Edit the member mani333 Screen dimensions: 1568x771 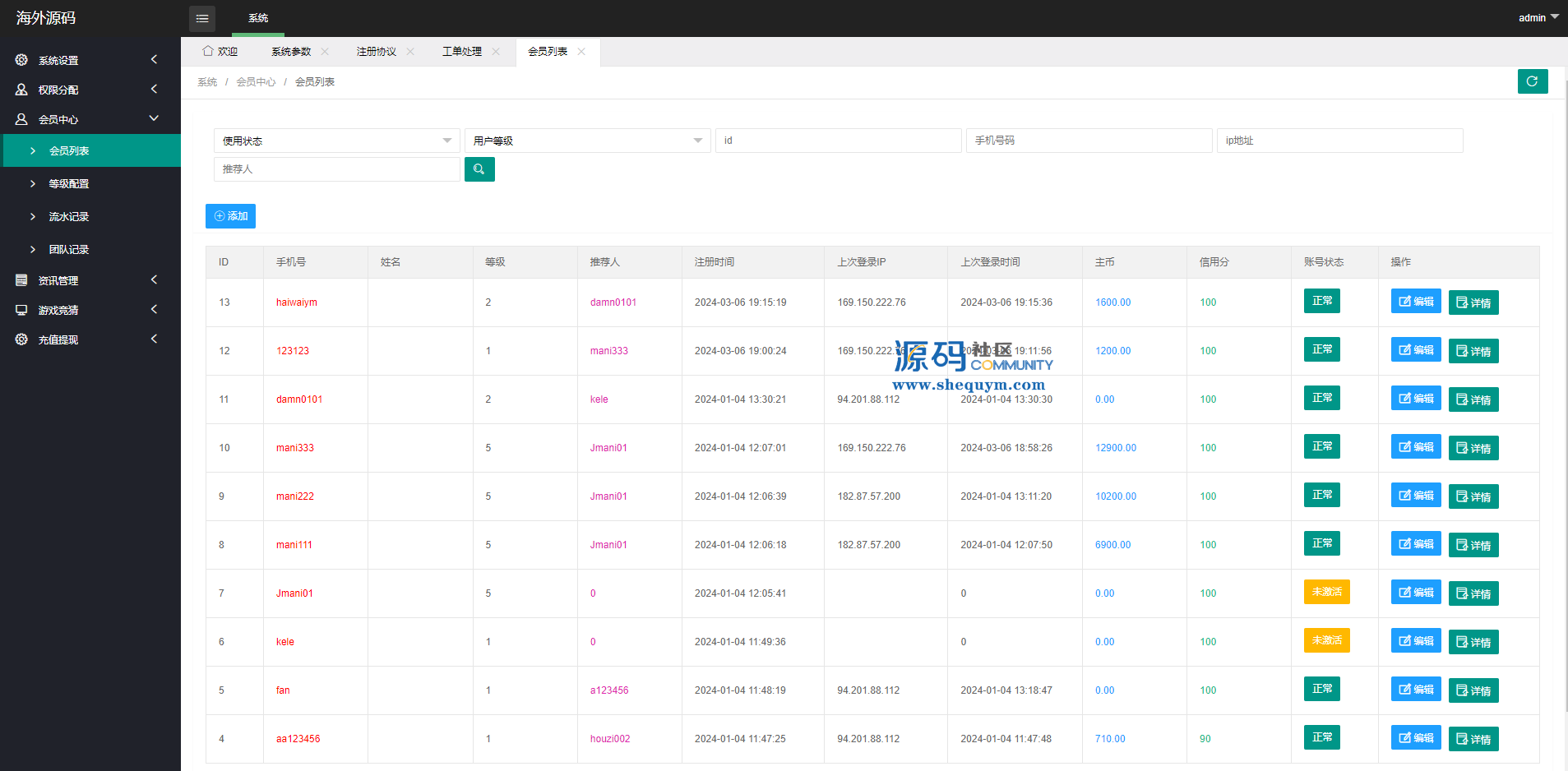click(1416, 447)
